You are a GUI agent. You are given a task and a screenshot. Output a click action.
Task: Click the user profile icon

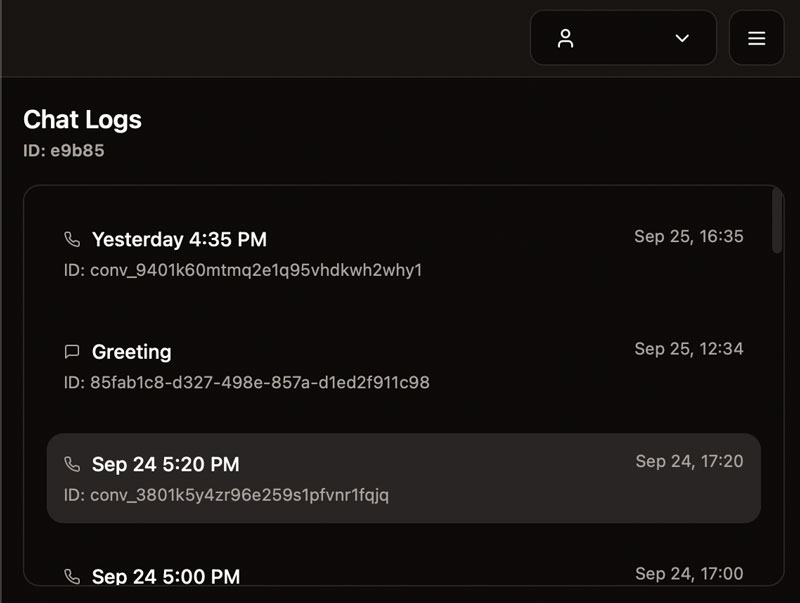566,38
